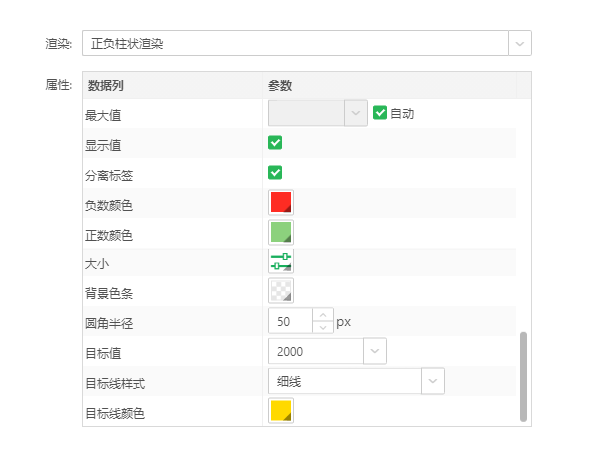This screenshot has height=453, width=593.
Task: Pick the red 负数颜色 swatch
Action: pyautogui.click(x=281, y=202)
